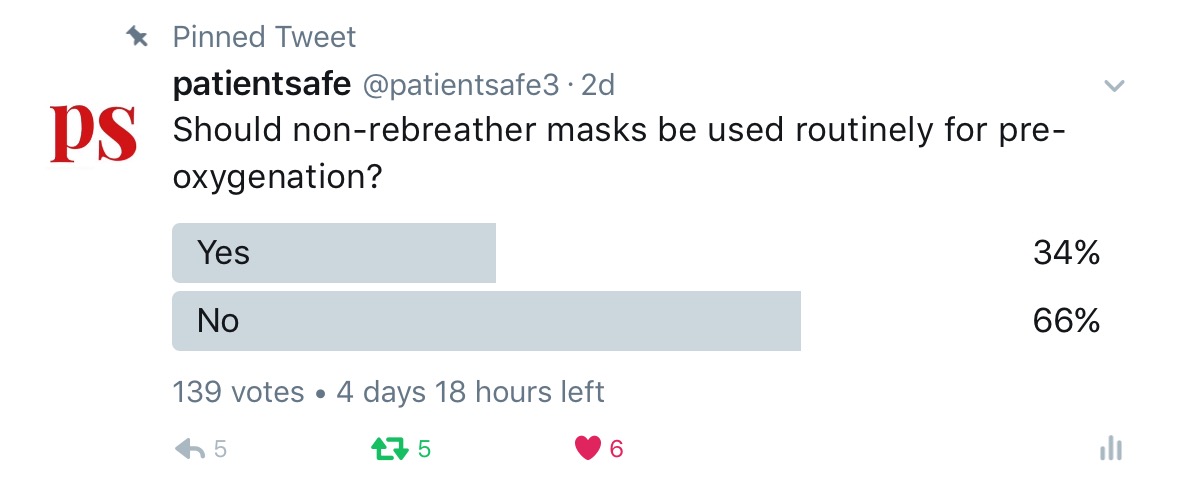
Task: Click the like count number 6
Action: coord(617,450)
